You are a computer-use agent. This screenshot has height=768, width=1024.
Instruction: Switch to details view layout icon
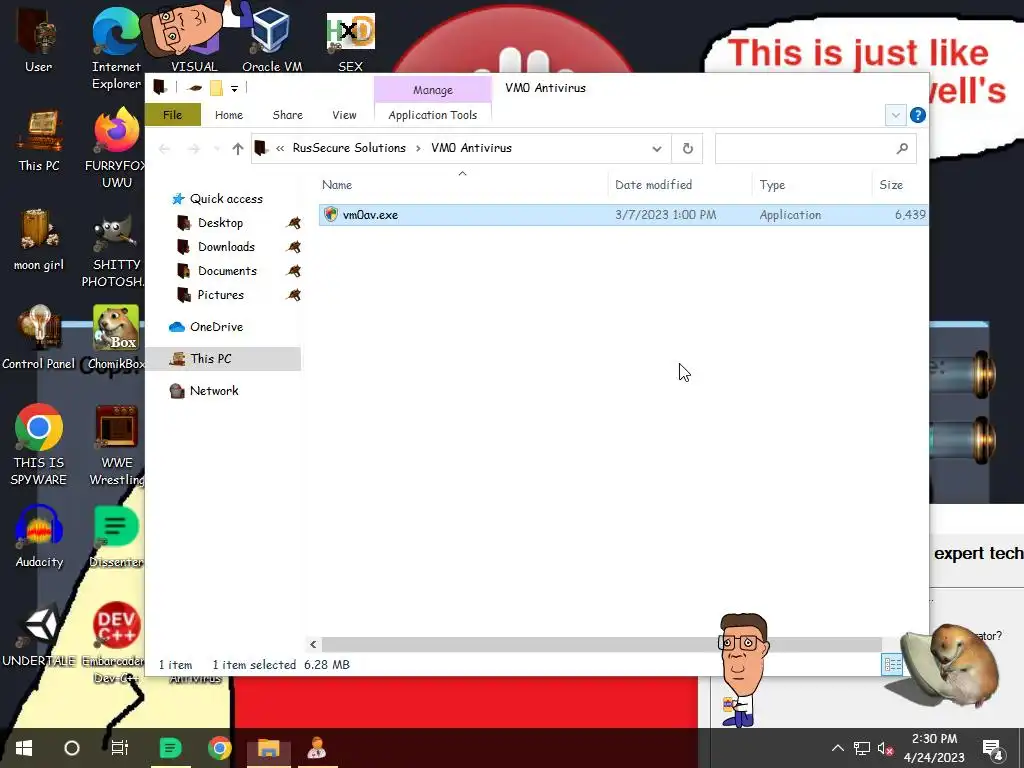(x=892, y=665)
